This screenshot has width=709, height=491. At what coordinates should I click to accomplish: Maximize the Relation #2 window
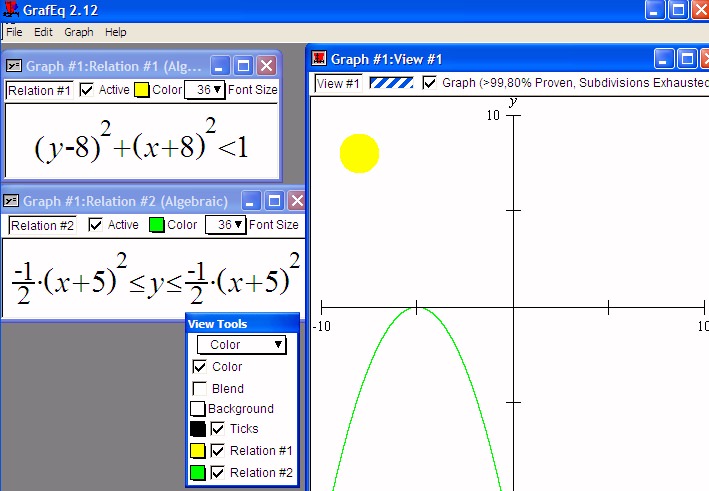point(274,201)
